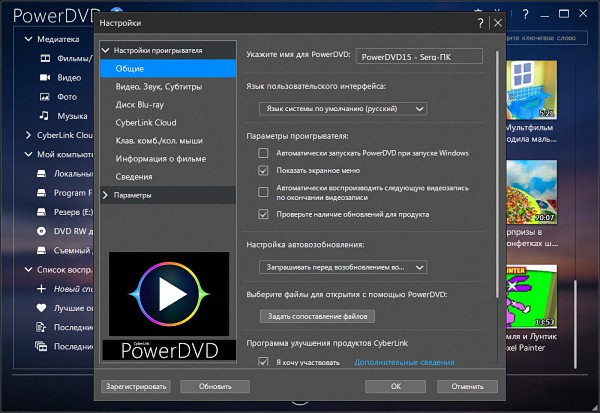Toggle Показать экранное меню checkbox
Image resolution: width=600 pixels, height=413 pixels.
(x=263, y=170)
